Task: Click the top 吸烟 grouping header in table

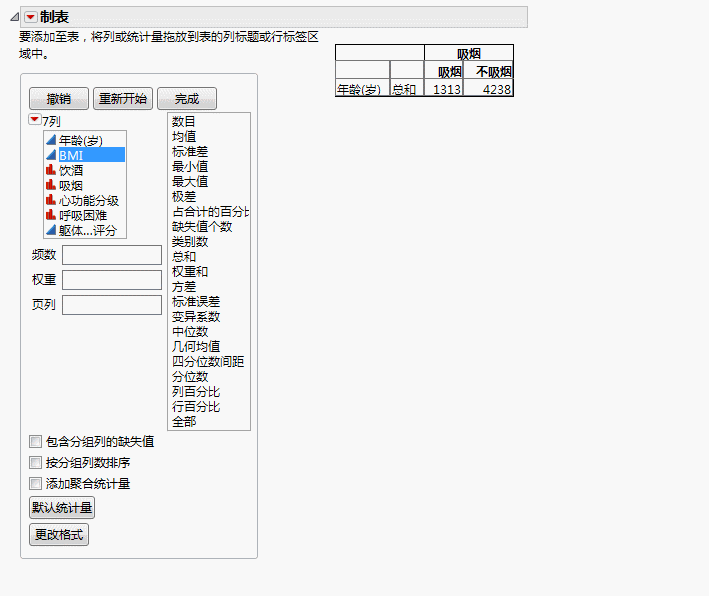Action: tap(468, 54)
